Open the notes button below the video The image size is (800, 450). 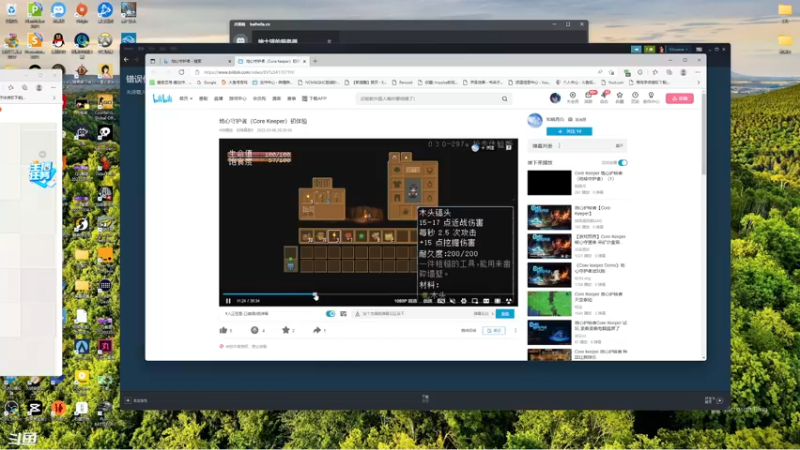[494, 331]
